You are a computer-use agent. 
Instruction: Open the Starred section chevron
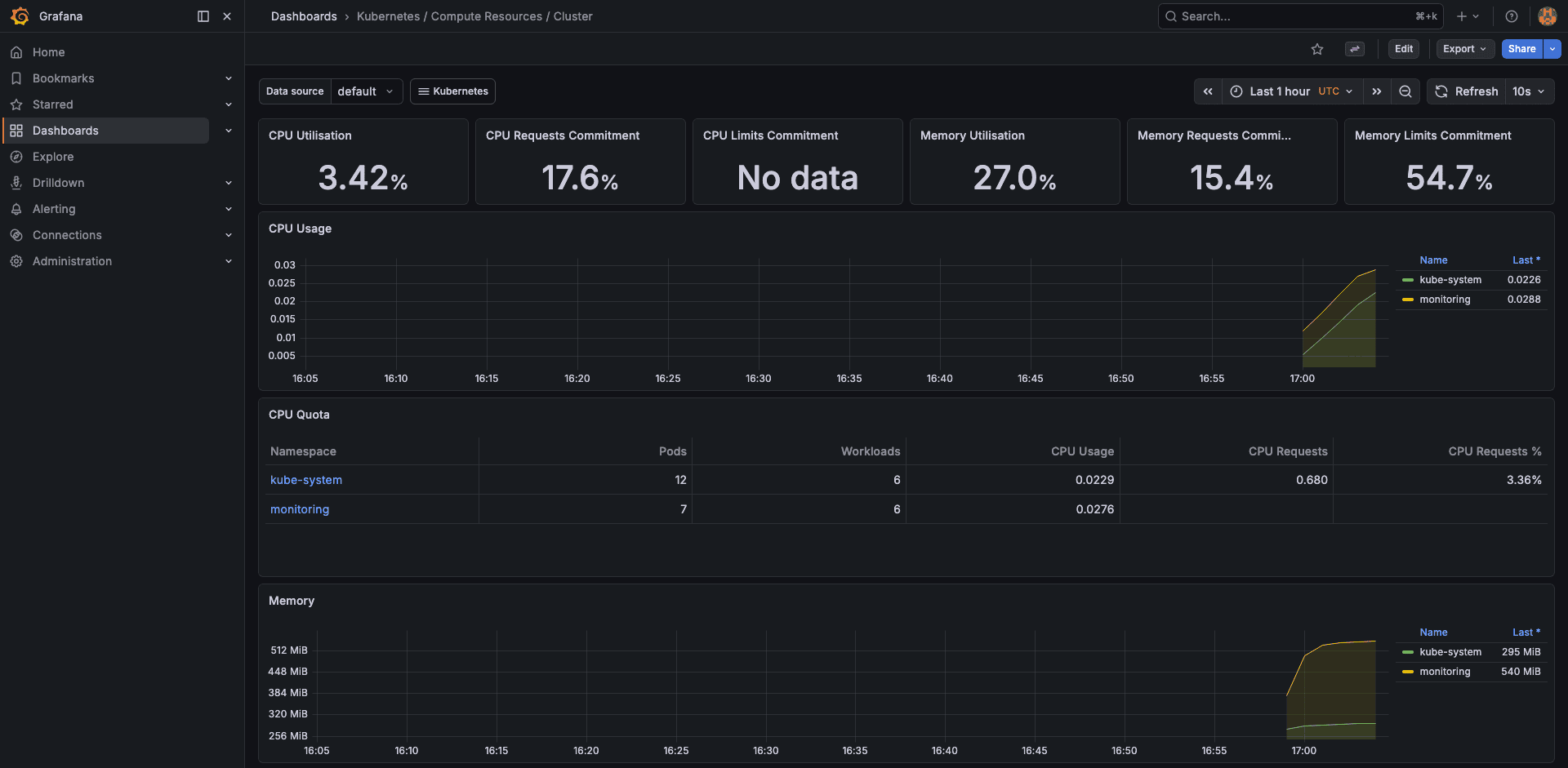pos(229,104)
